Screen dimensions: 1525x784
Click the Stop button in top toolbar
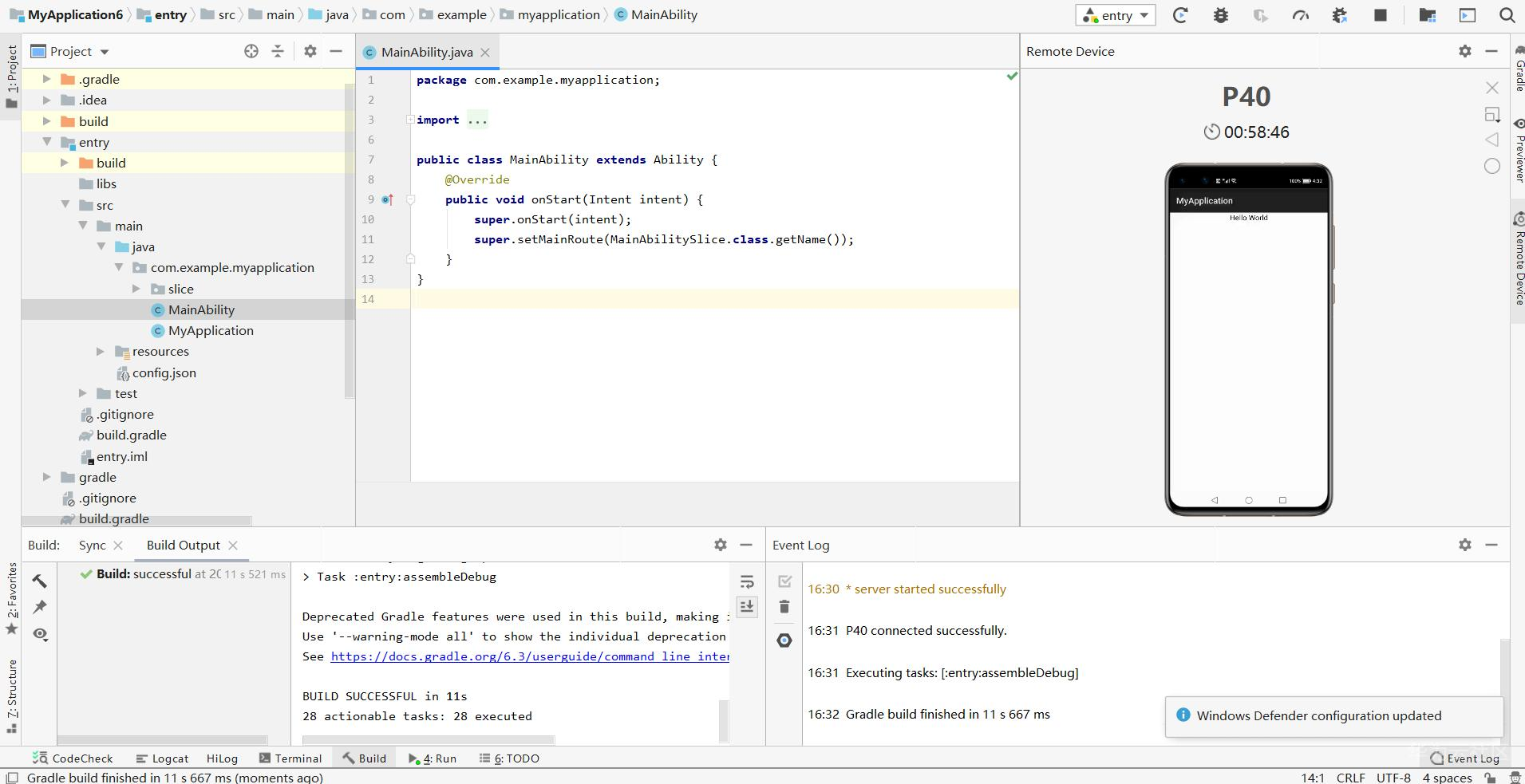[1380, 15]
